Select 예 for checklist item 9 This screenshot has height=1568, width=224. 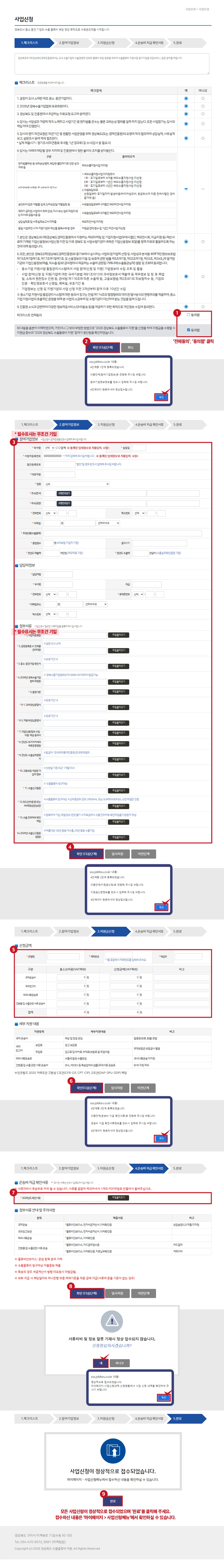pyautogui.click(x=186, y=307)
